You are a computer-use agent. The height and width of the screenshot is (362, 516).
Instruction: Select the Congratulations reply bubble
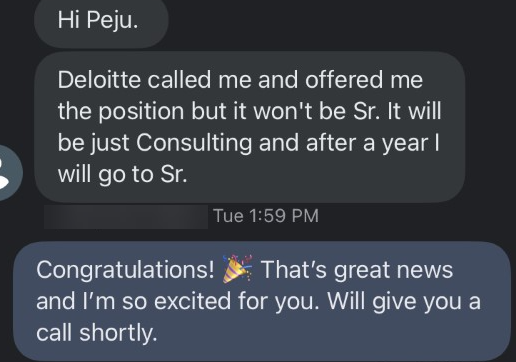coord(262,301)
